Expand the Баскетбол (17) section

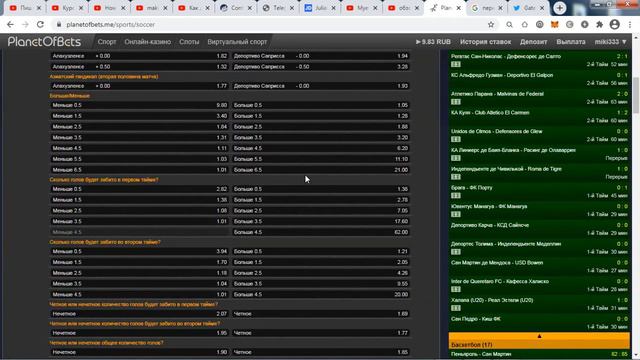coord(539,344)
